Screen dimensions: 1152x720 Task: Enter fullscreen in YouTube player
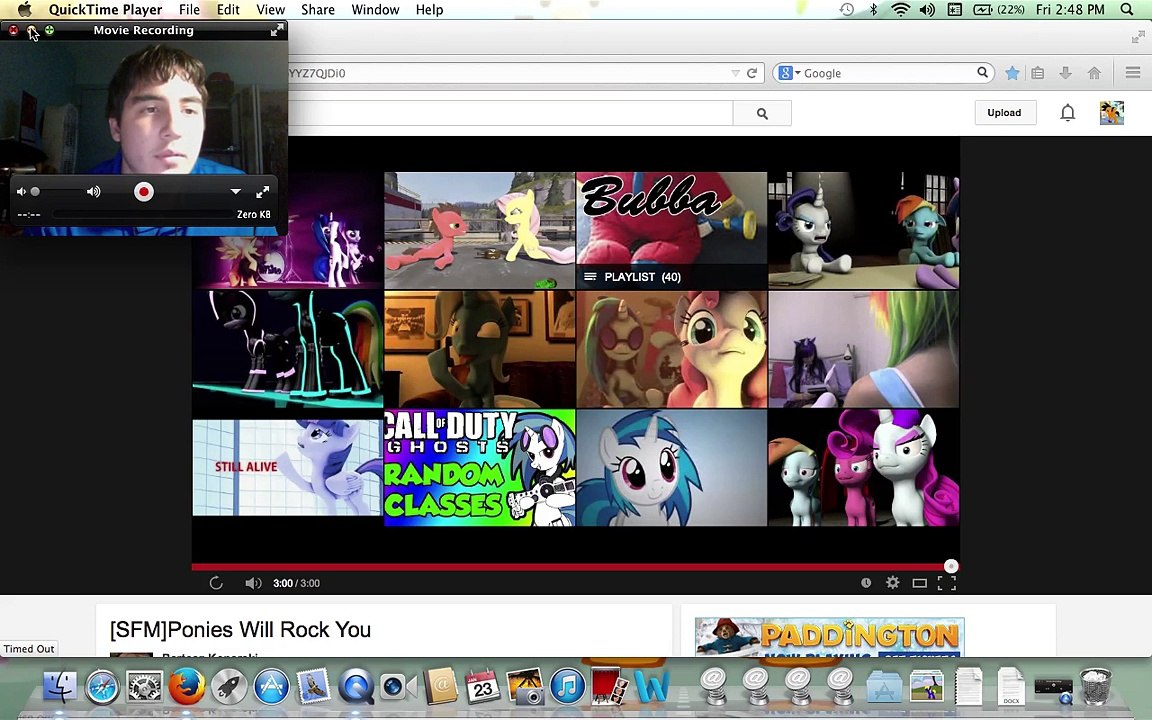[947, 583]
